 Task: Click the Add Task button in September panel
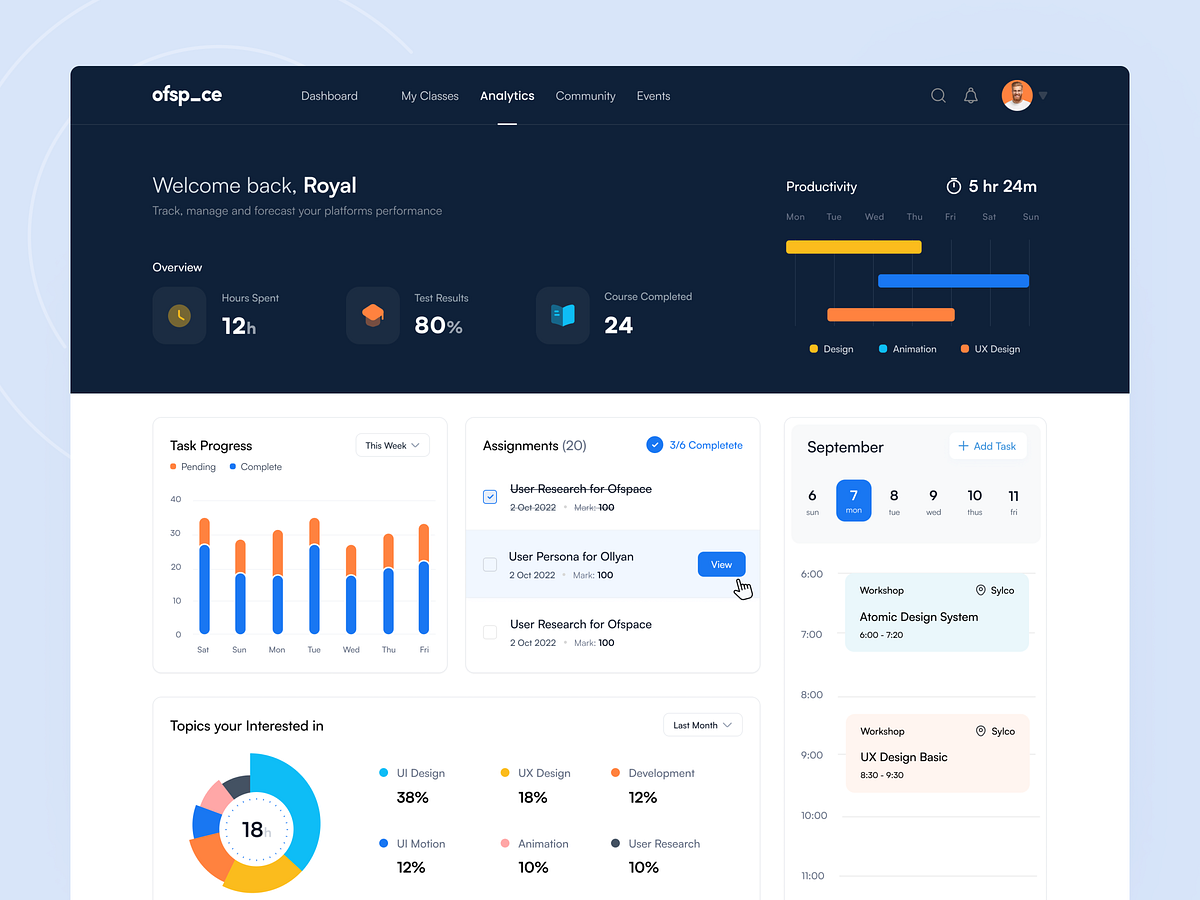pyautogui.click(x=988, y=446)
